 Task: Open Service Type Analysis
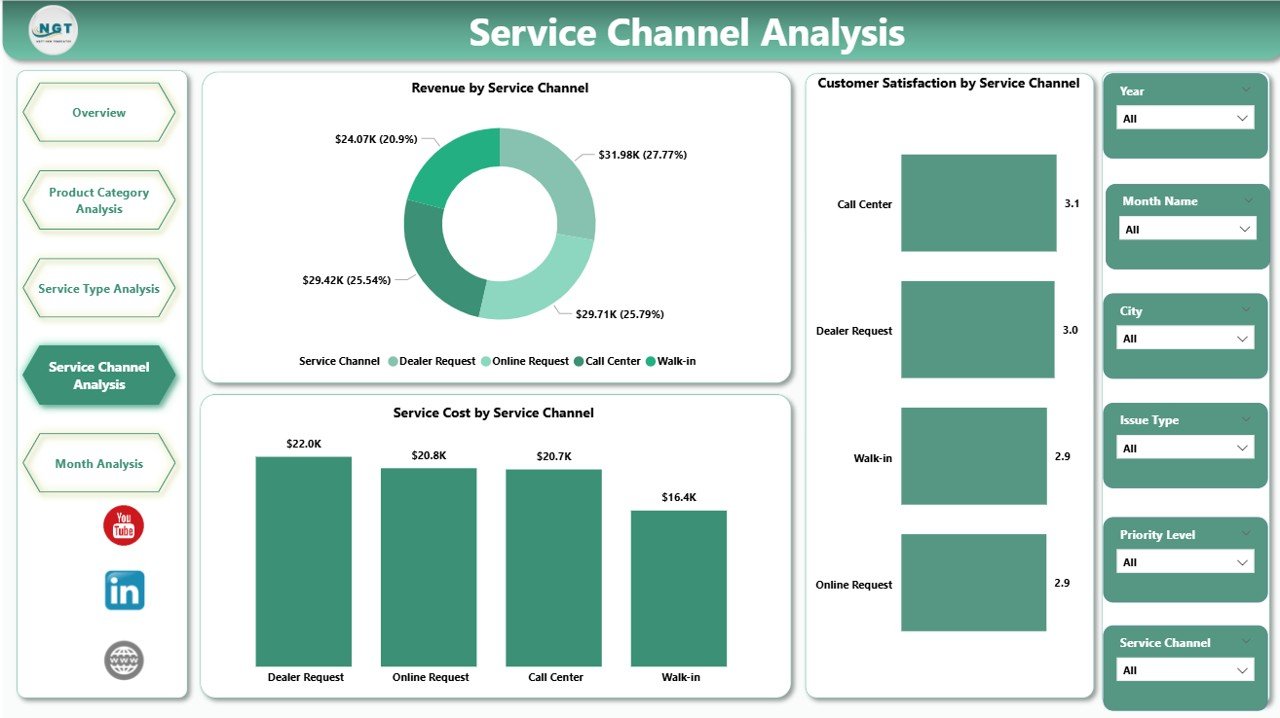tap(98, 288)
